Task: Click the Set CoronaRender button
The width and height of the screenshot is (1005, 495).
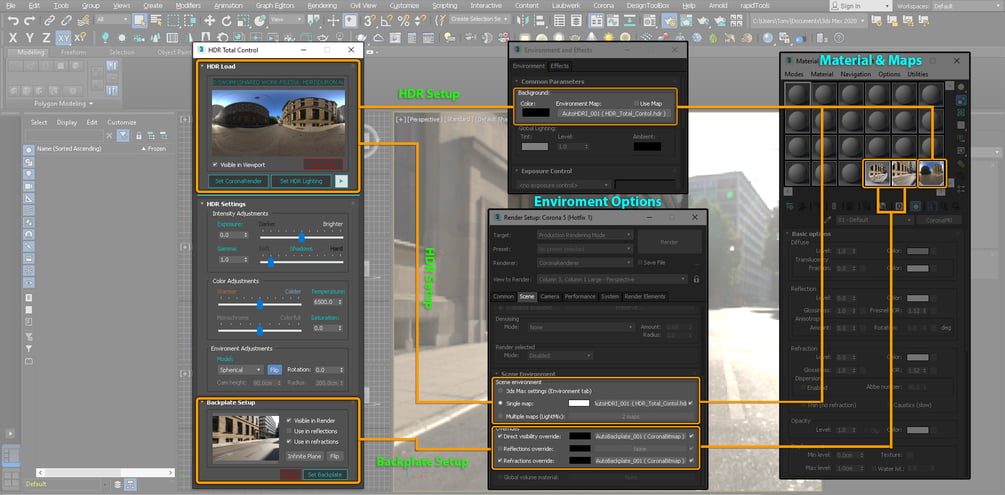Action: coord(238,181)
